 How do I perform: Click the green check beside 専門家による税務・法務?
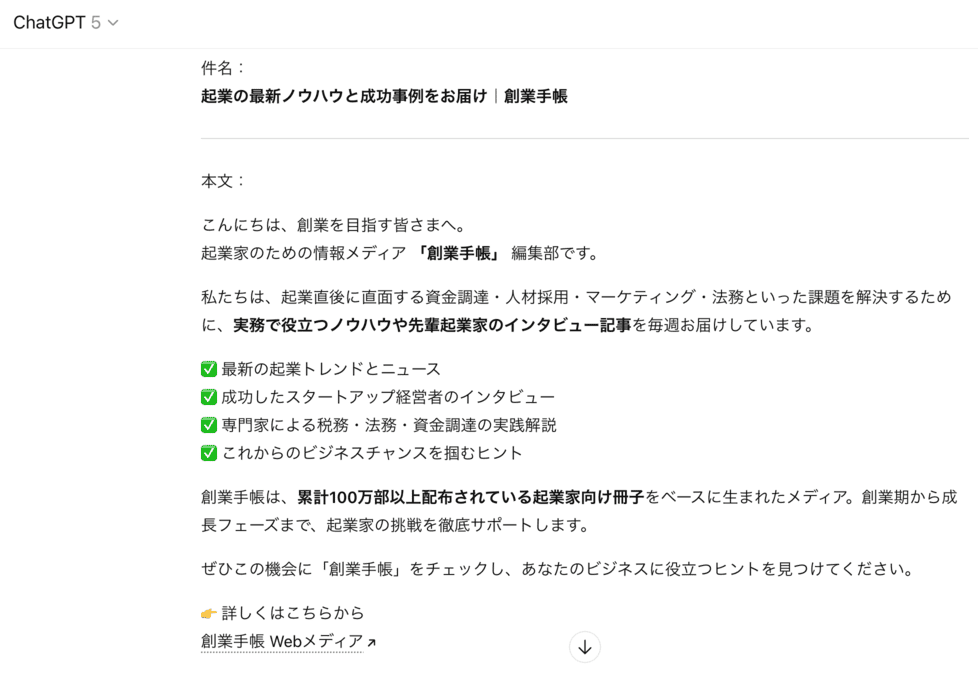[x=209, y=425]
